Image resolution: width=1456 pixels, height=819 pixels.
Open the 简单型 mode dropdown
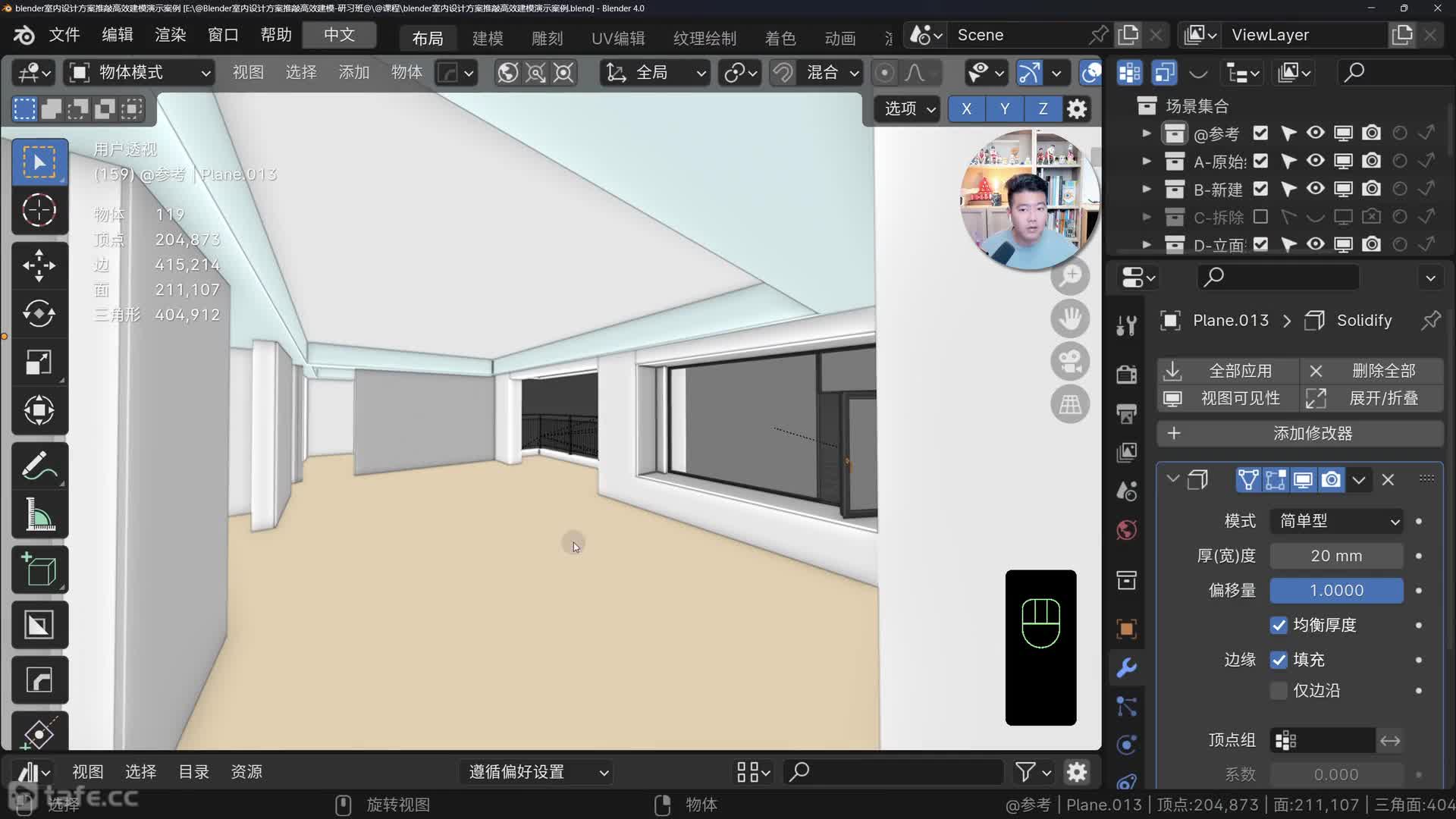coord(1336,521)
